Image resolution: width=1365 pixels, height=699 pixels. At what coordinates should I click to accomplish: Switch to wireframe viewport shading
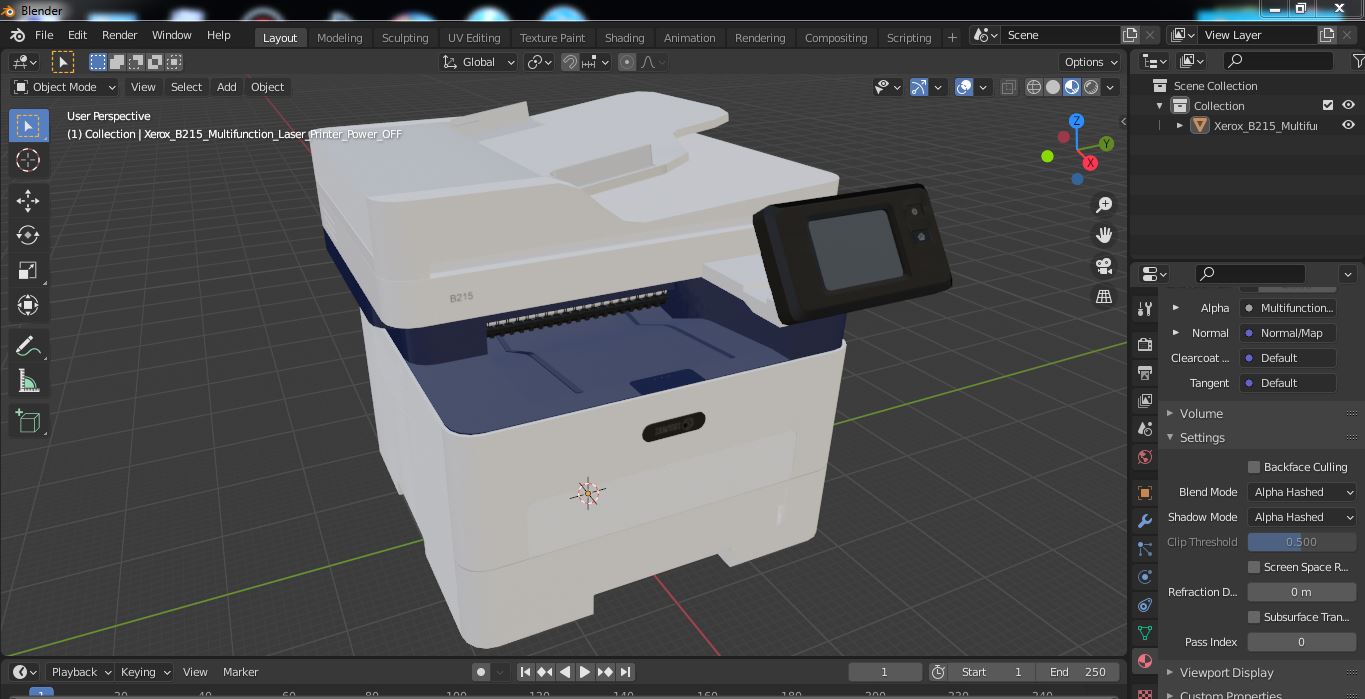point(1034,87)
